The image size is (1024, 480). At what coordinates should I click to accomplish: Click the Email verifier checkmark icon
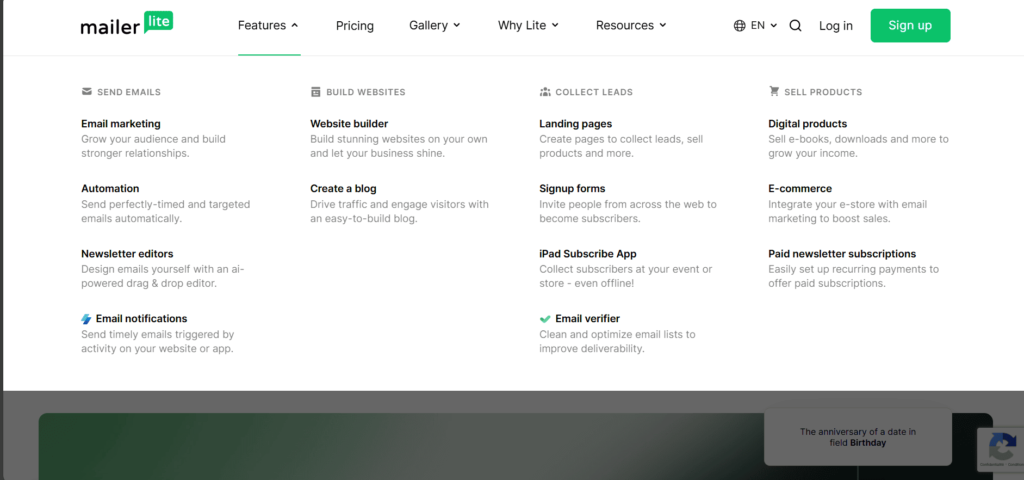point(545,319)
